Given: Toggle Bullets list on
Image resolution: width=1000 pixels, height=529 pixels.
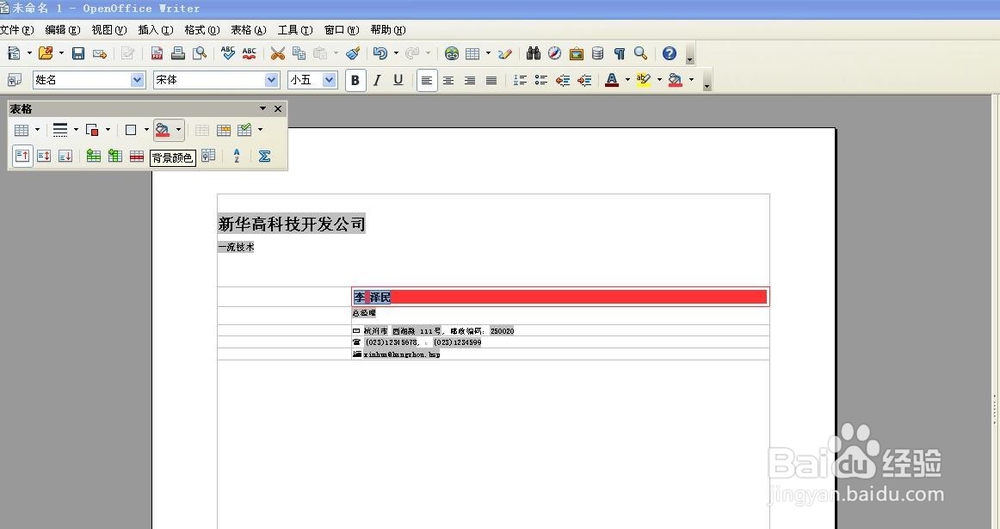Looking at the screenshot, I should coord(541,80).
